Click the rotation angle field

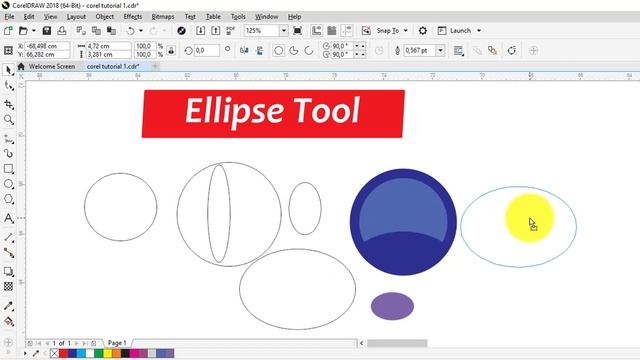tap(207, 50)
